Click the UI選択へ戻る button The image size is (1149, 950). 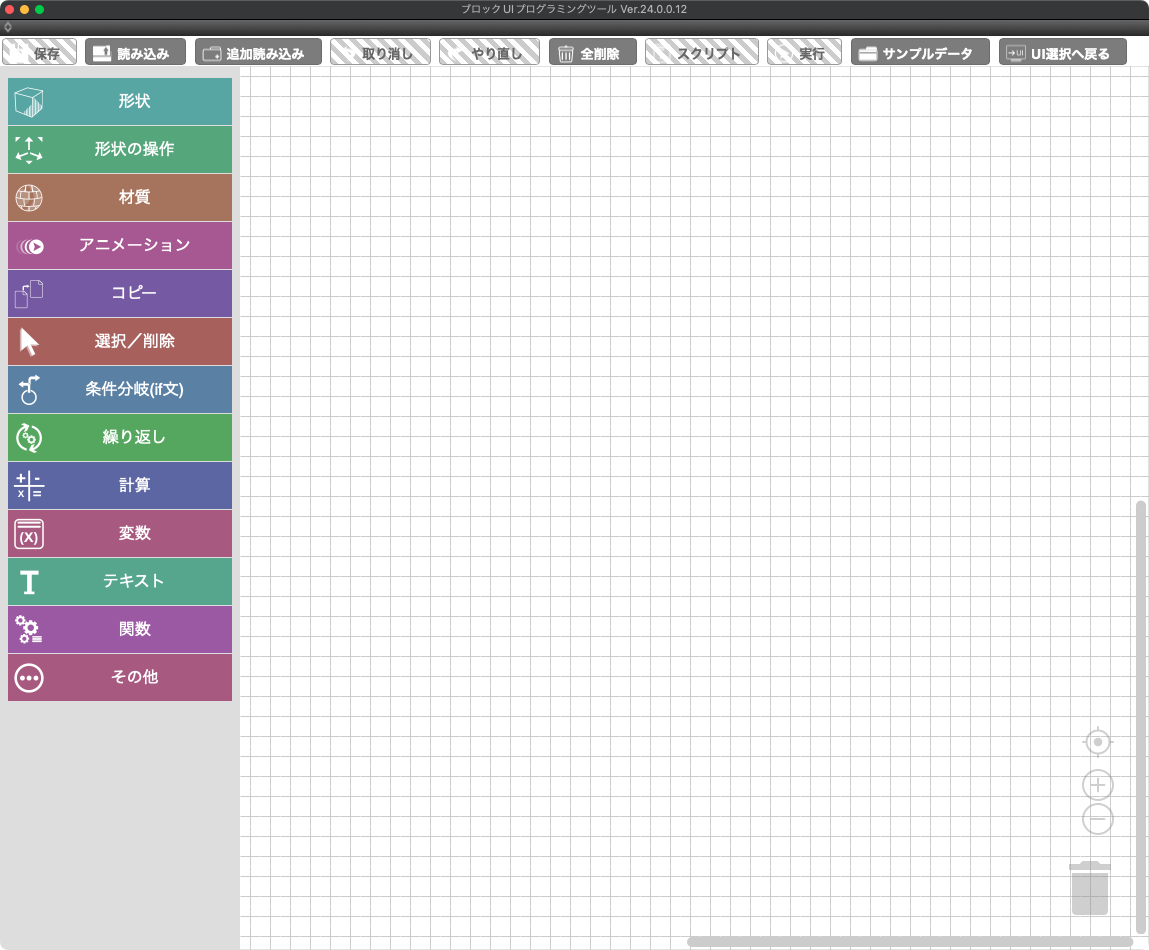[1063, 53]
